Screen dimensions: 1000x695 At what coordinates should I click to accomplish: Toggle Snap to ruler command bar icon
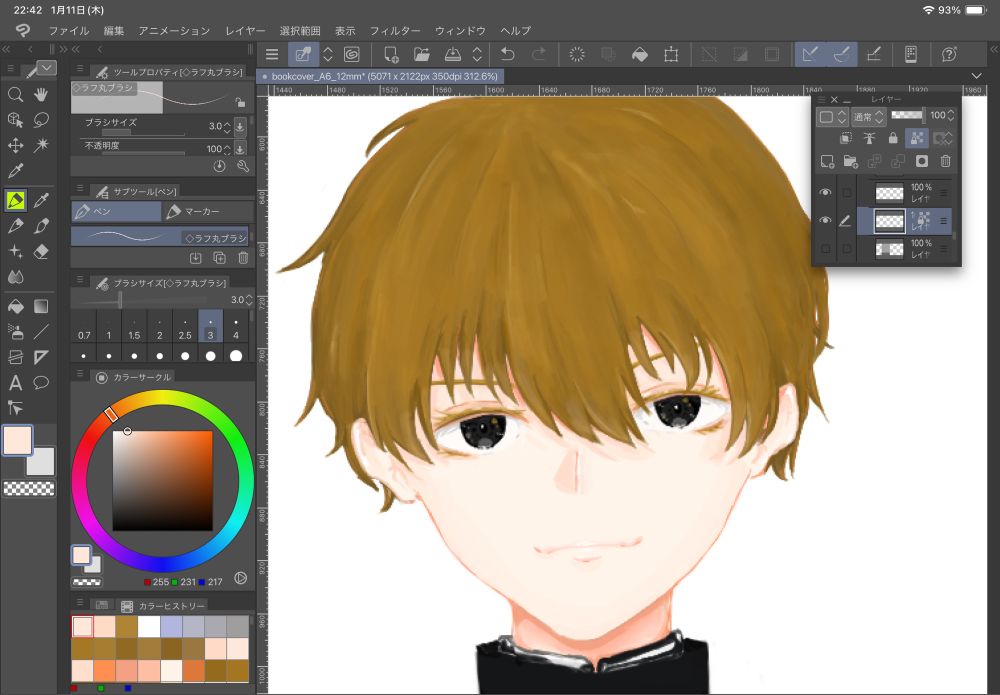pyautogui.click(x=810, y=55)
